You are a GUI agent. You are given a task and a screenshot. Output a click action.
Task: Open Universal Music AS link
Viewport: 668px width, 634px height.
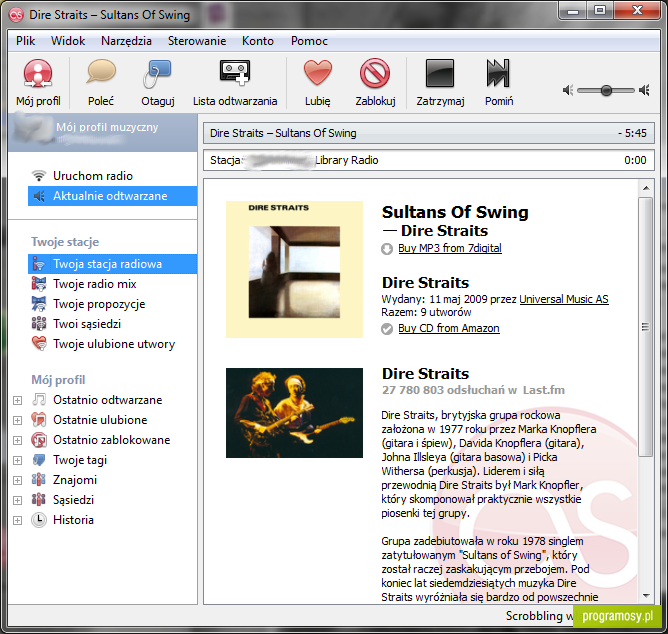pyautogui.click(x=564, y=299)
